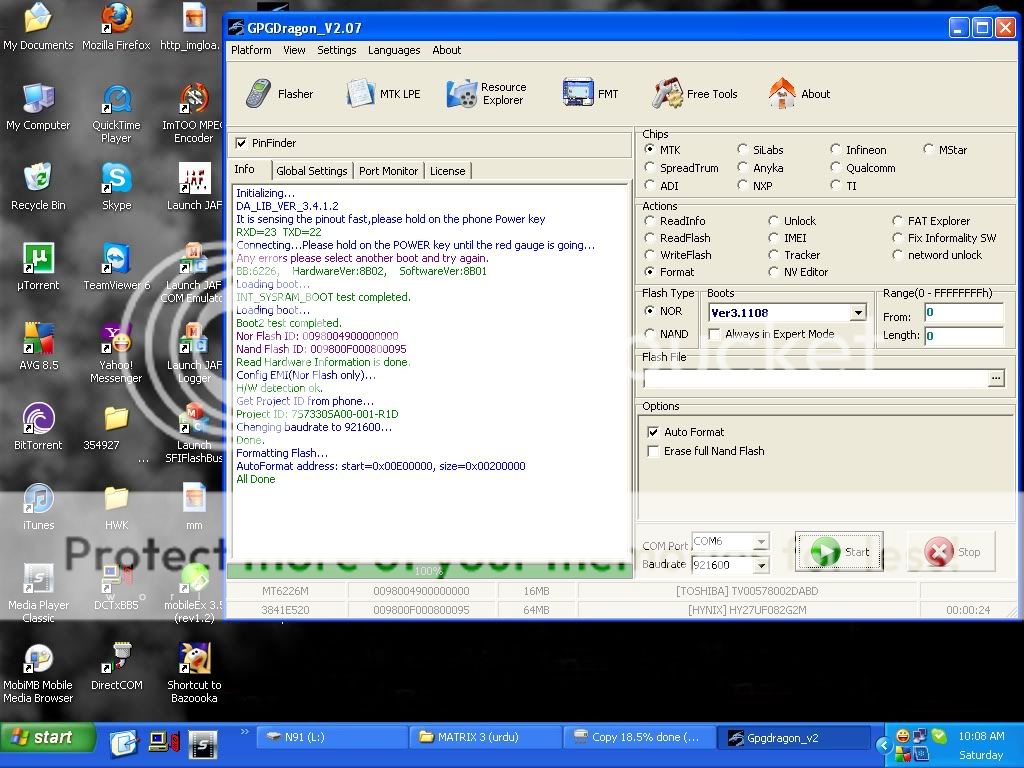Open My Documents desktop icon
Viewport: 1024px width, 768px height.
coord(38,27)
